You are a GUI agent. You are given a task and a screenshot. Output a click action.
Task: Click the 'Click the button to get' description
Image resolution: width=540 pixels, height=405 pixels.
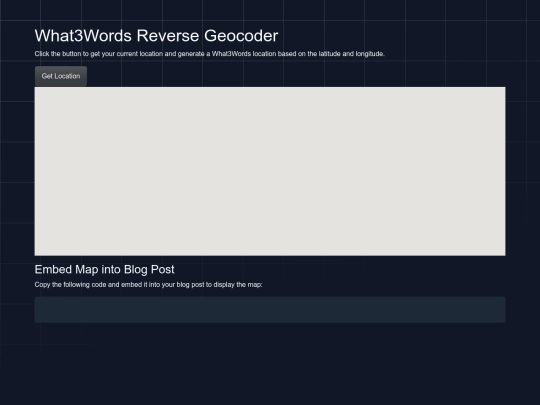[209, 54]
